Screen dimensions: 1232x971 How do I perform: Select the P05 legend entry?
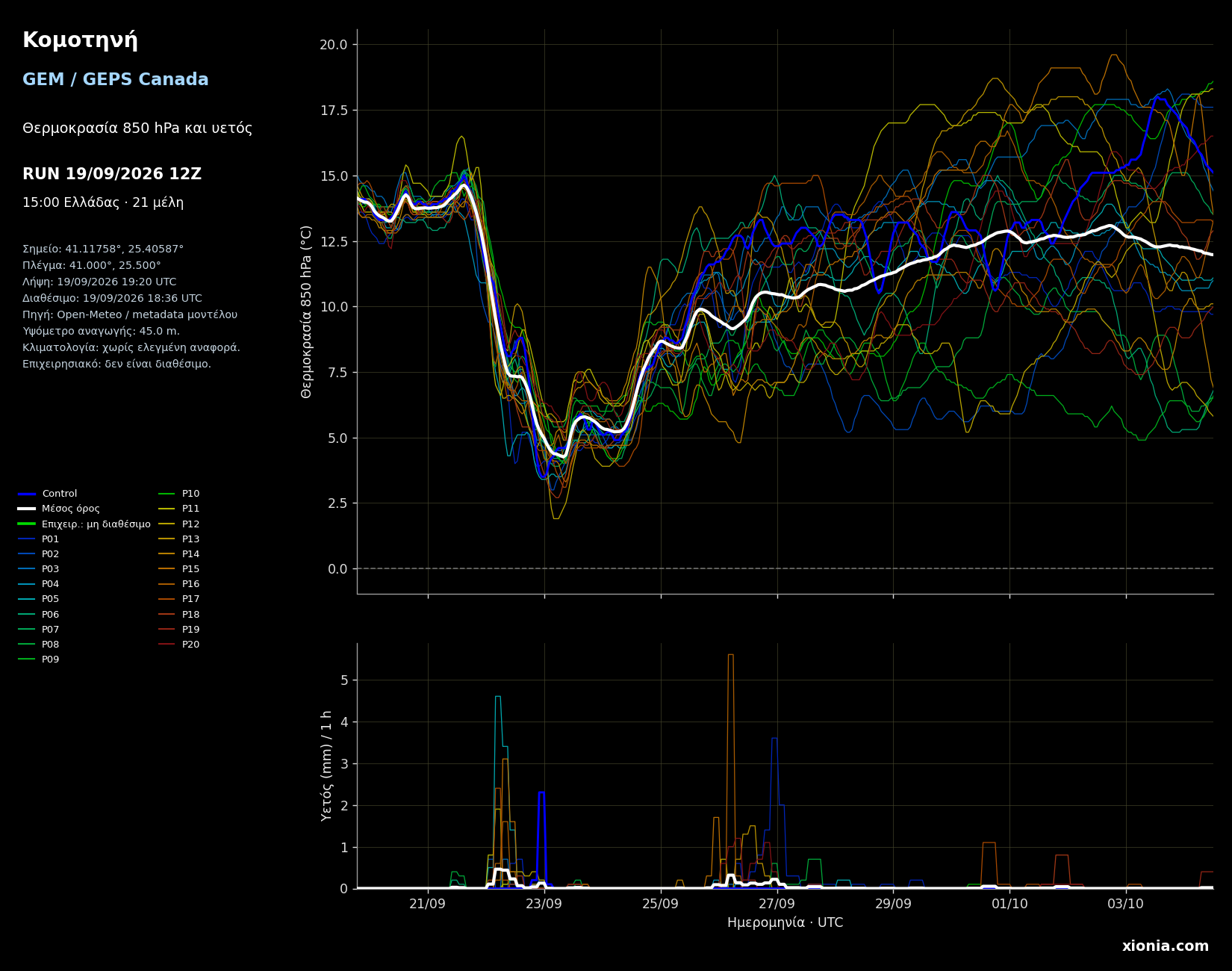click(x=39, y=599)
